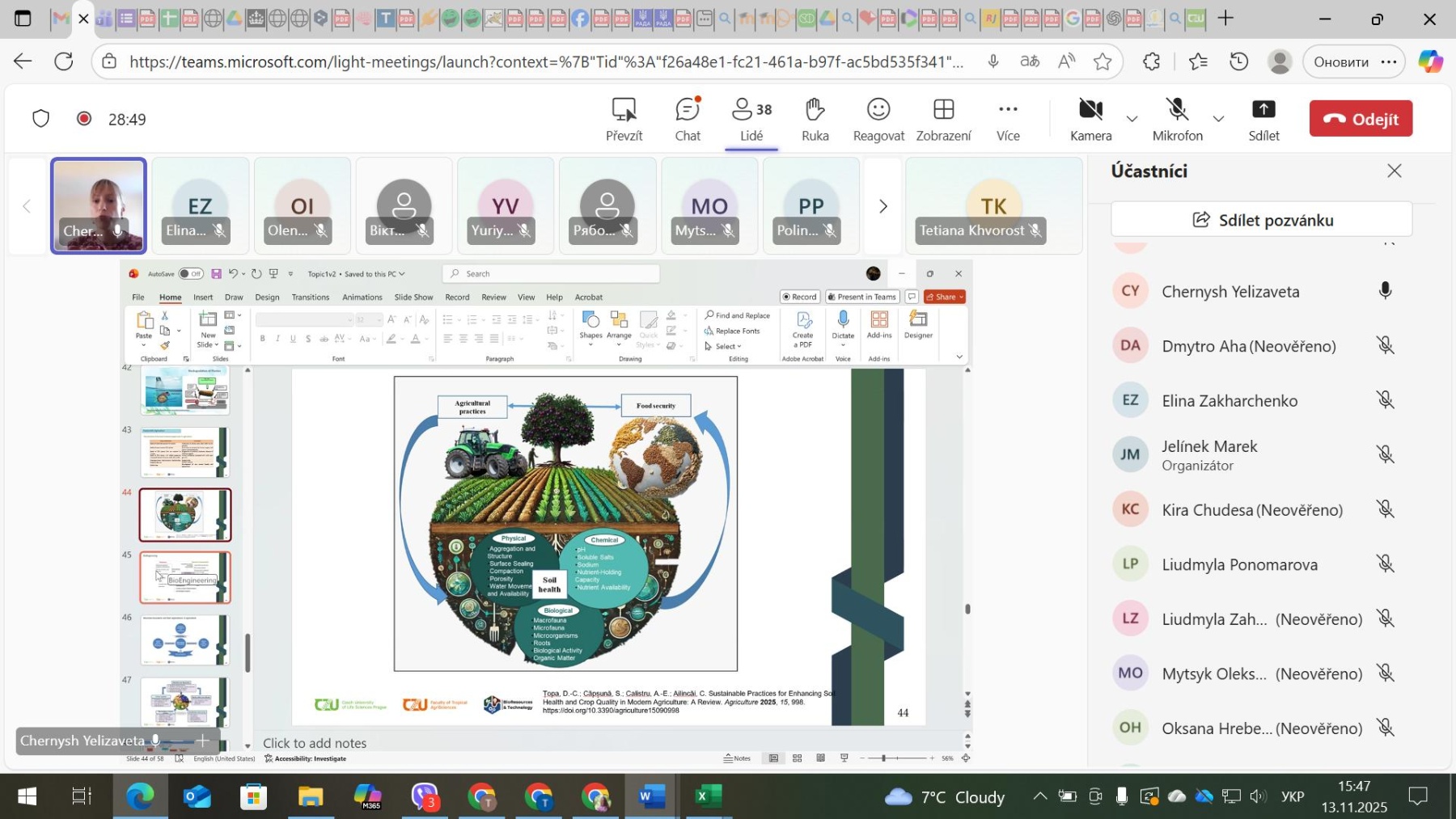Click the Převzít take control icon
1456x819 pixels.
[x=624, y=118]
